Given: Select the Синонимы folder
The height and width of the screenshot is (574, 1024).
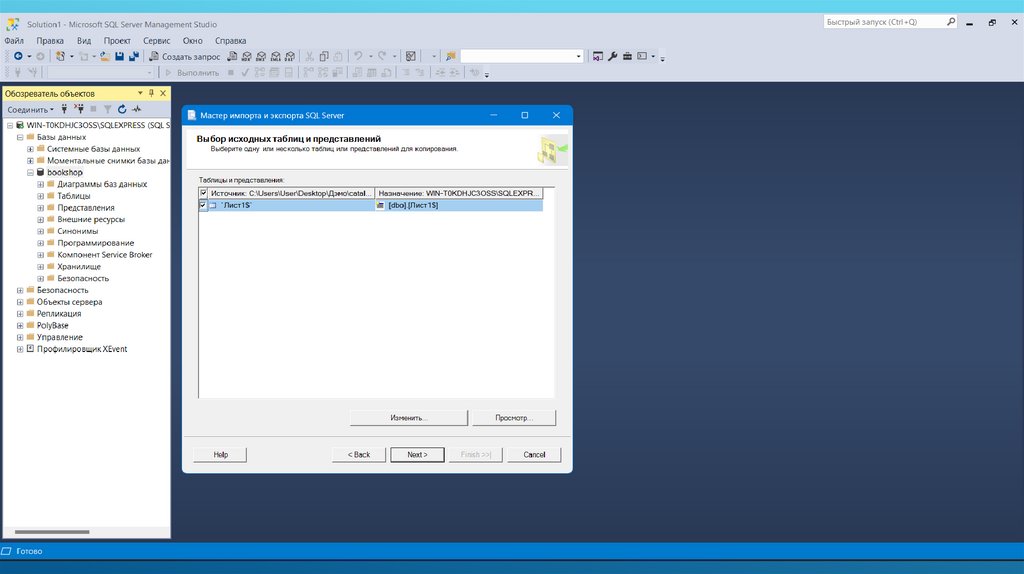Looking at the screenshot, I should point(77,231).
